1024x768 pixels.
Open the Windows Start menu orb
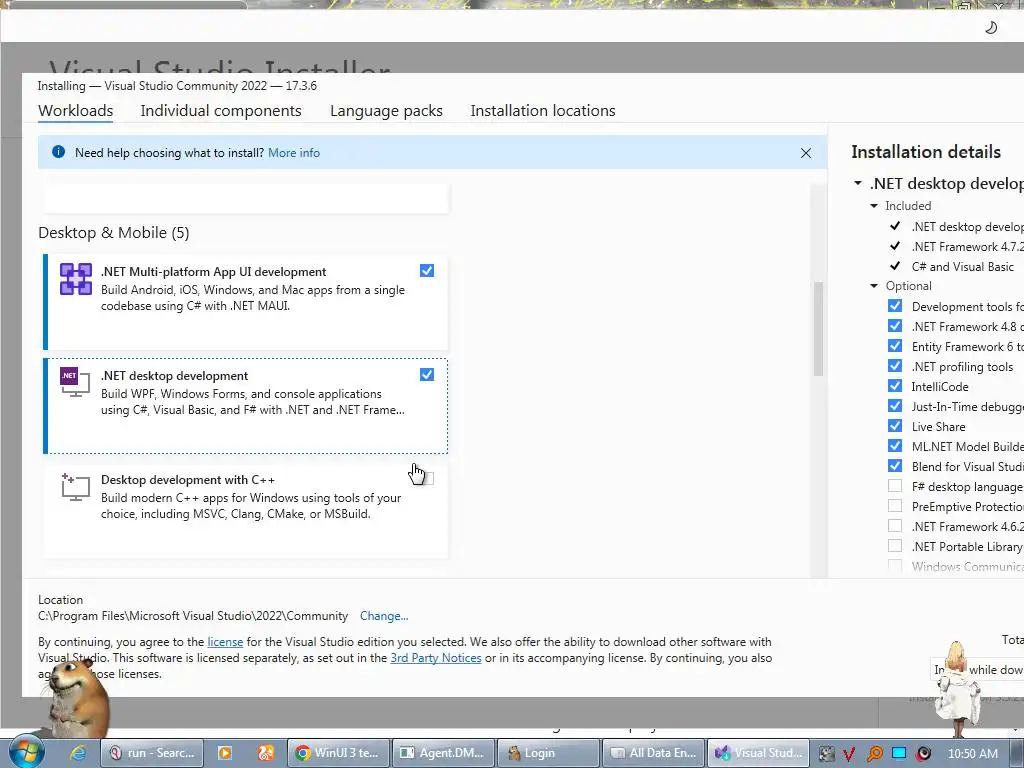[26, 752]
